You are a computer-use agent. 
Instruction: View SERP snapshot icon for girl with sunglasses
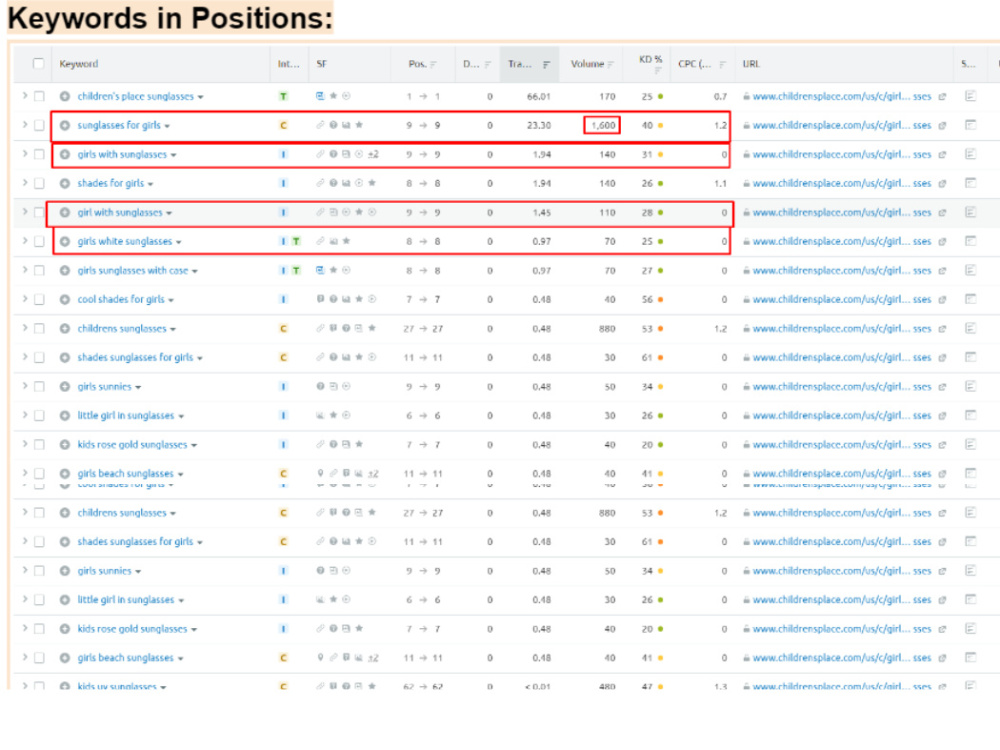pyautogui.click(x=971, y=212)
